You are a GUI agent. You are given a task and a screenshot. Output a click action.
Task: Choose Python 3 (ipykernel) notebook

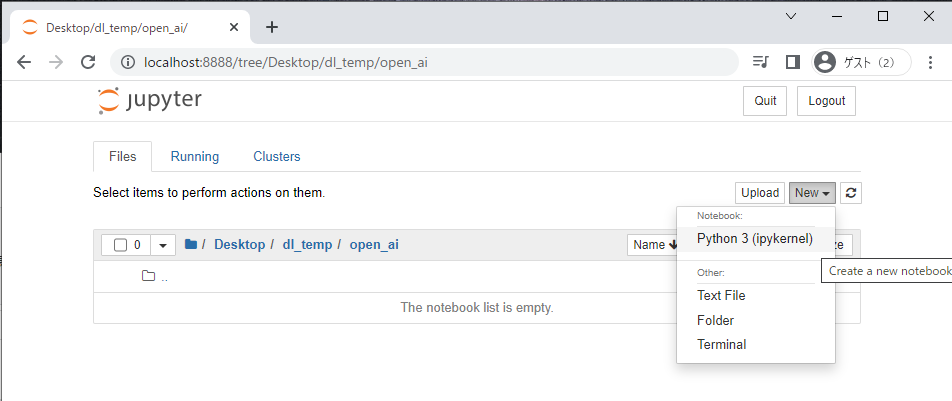pos(755,239)
